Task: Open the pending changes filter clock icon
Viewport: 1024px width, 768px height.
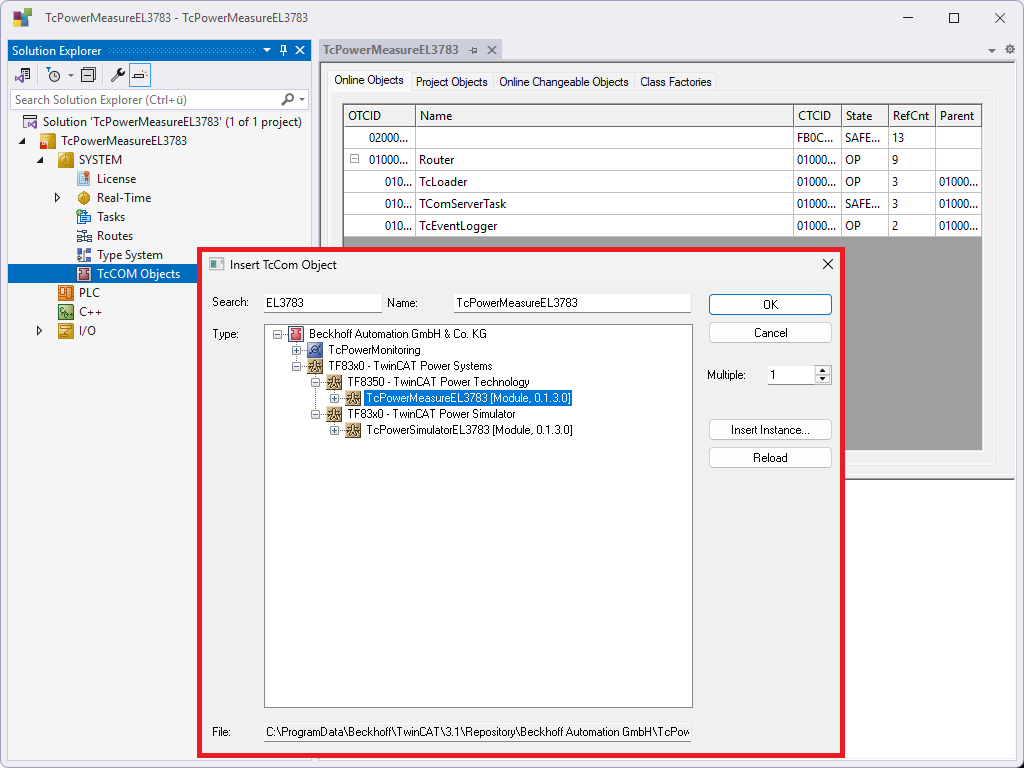Action: click(x=54, y=76)
